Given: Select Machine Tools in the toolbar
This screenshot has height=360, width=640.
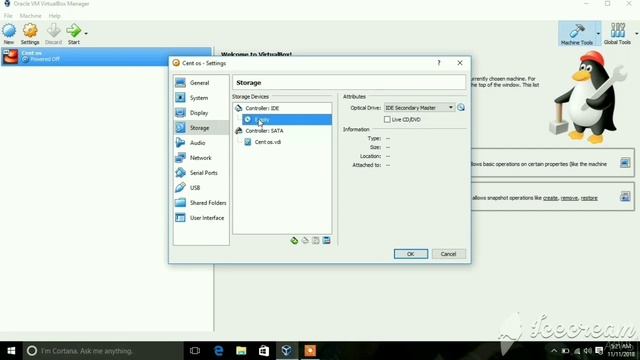Looking at the screenshot, I should point(577,33).
